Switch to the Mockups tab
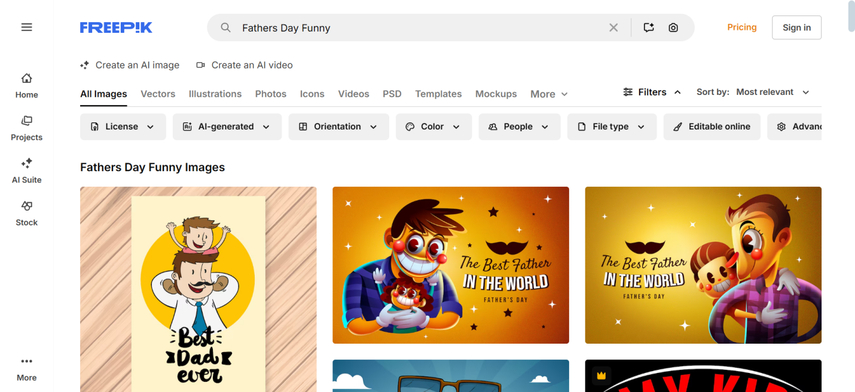 pos(496,94)
